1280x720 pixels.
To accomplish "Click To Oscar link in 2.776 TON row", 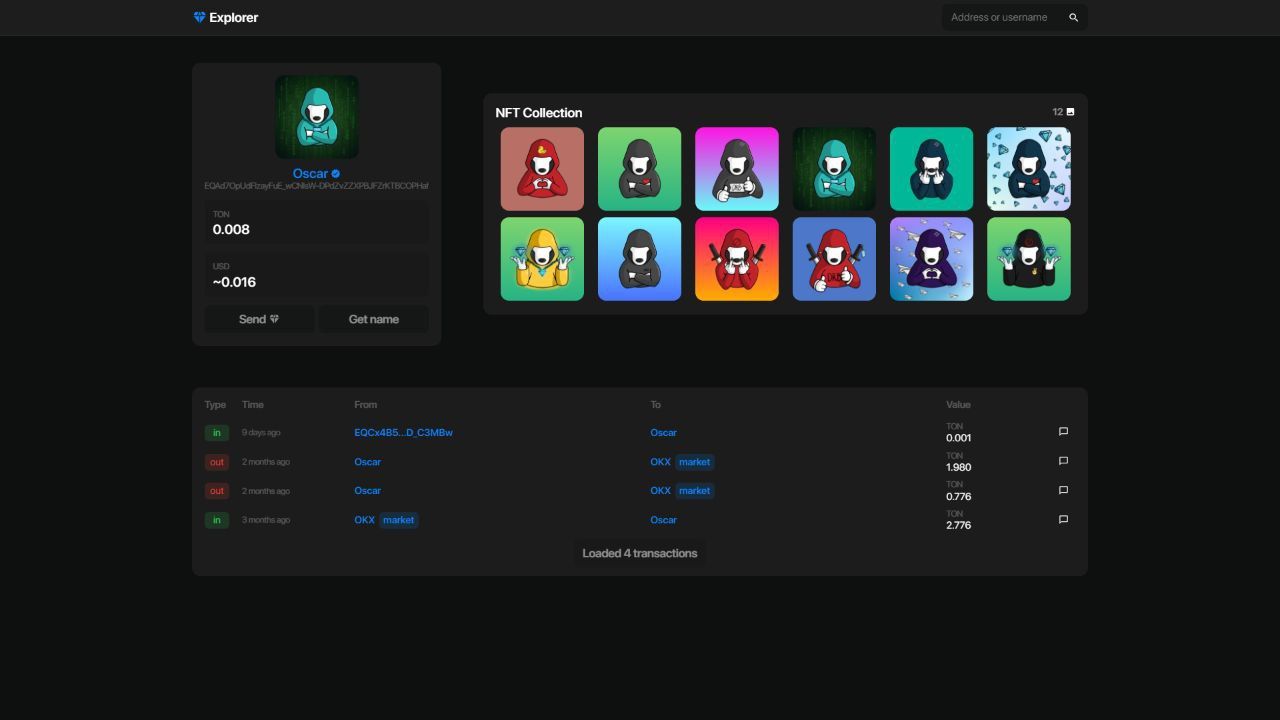I will coord(663,520).
